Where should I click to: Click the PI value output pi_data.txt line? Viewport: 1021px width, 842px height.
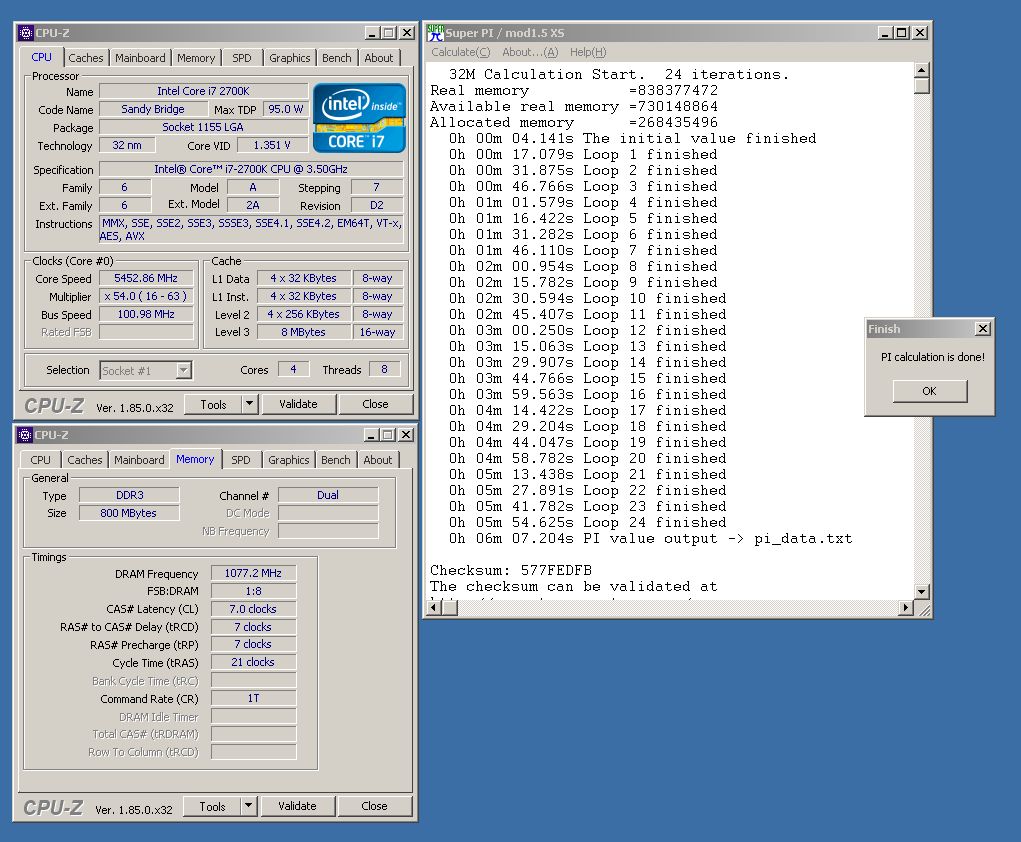[650, 539]
